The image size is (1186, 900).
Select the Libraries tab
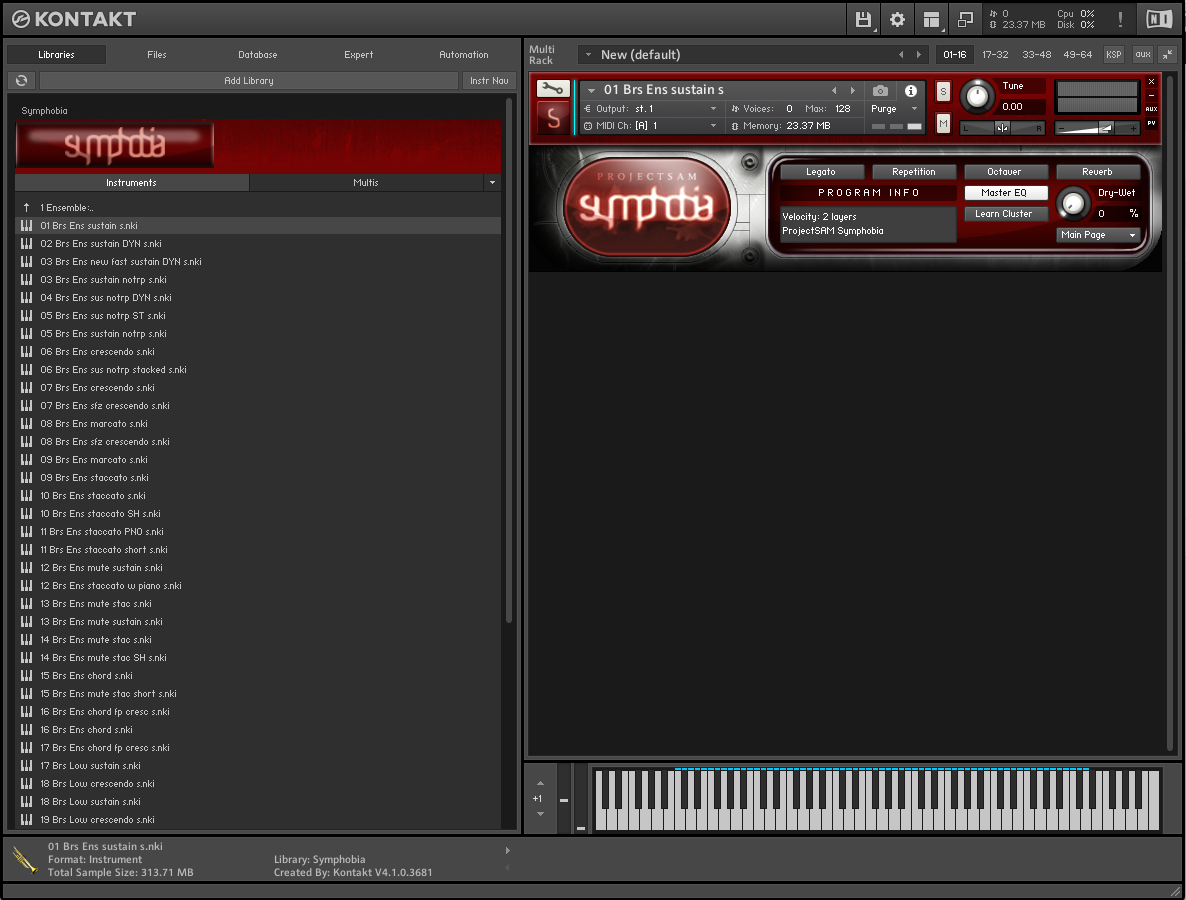click(57, 54)
